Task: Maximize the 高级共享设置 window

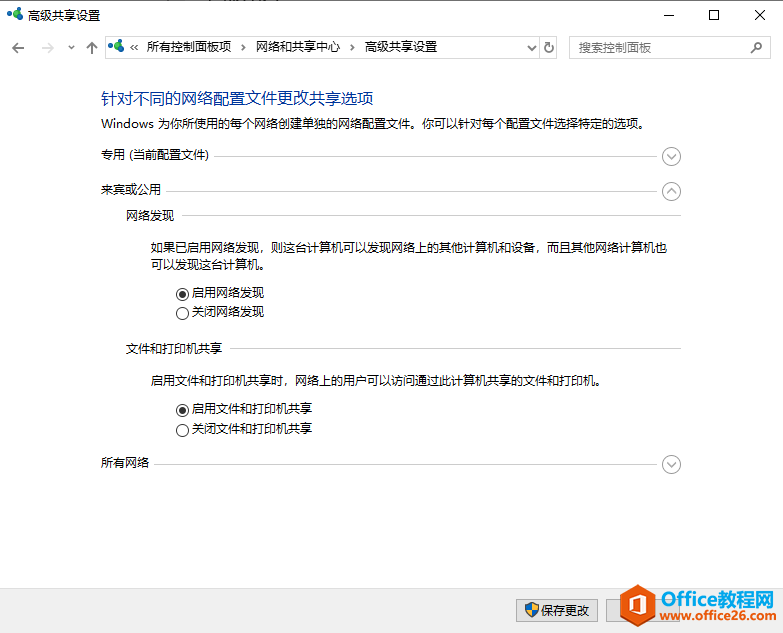Action: 714,15
